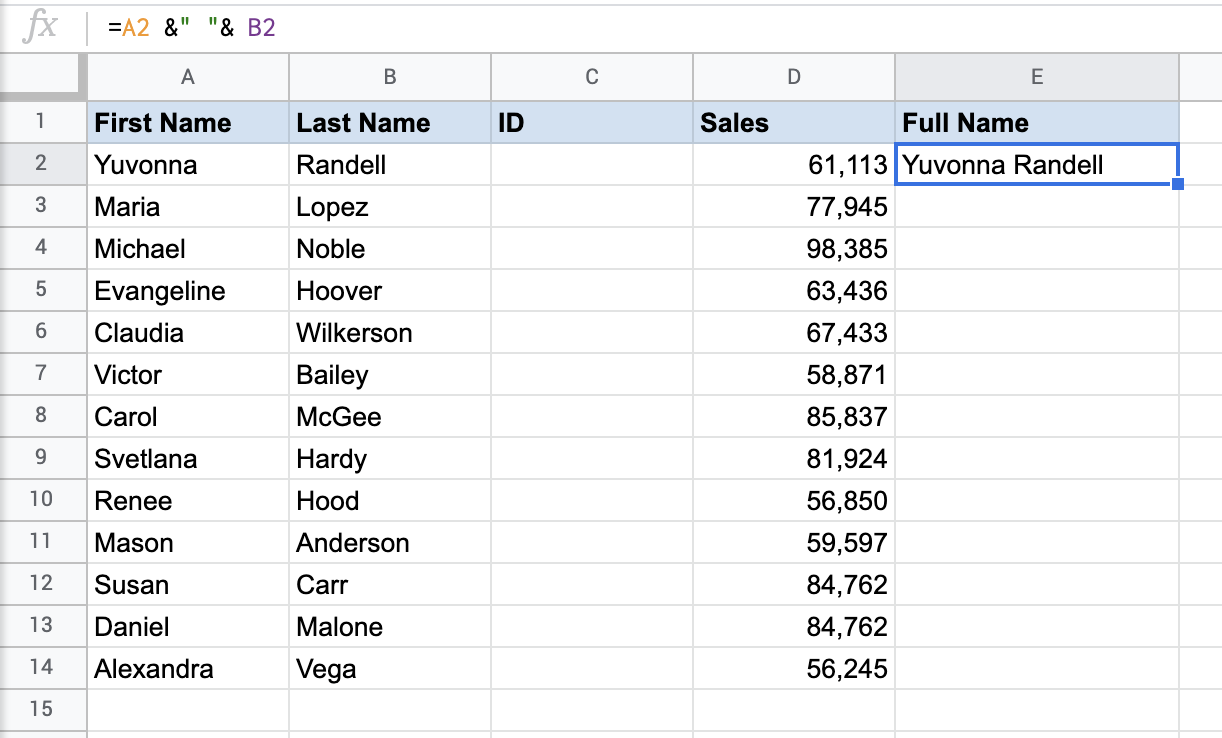The width and height of the screenshot is (1222, 738).
Task: Click the select-all corner box
Action: 41,77
